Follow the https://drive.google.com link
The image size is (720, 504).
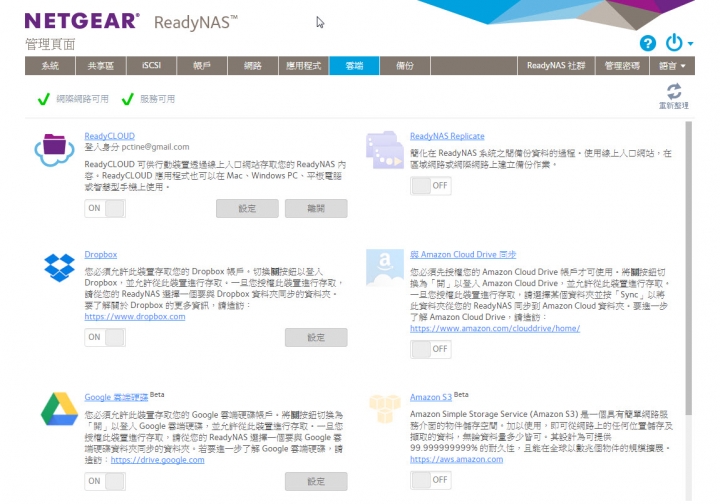coord(158,460)
